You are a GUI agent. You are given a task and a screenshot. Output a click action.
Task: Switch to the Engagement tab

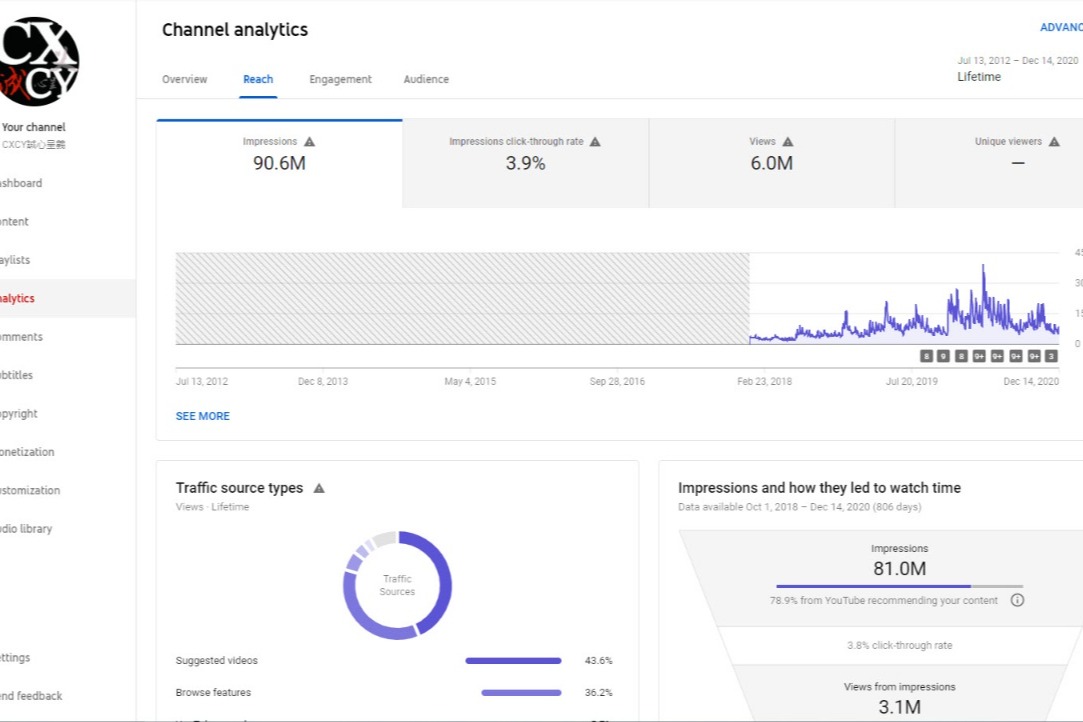click(x=340, y=80)
